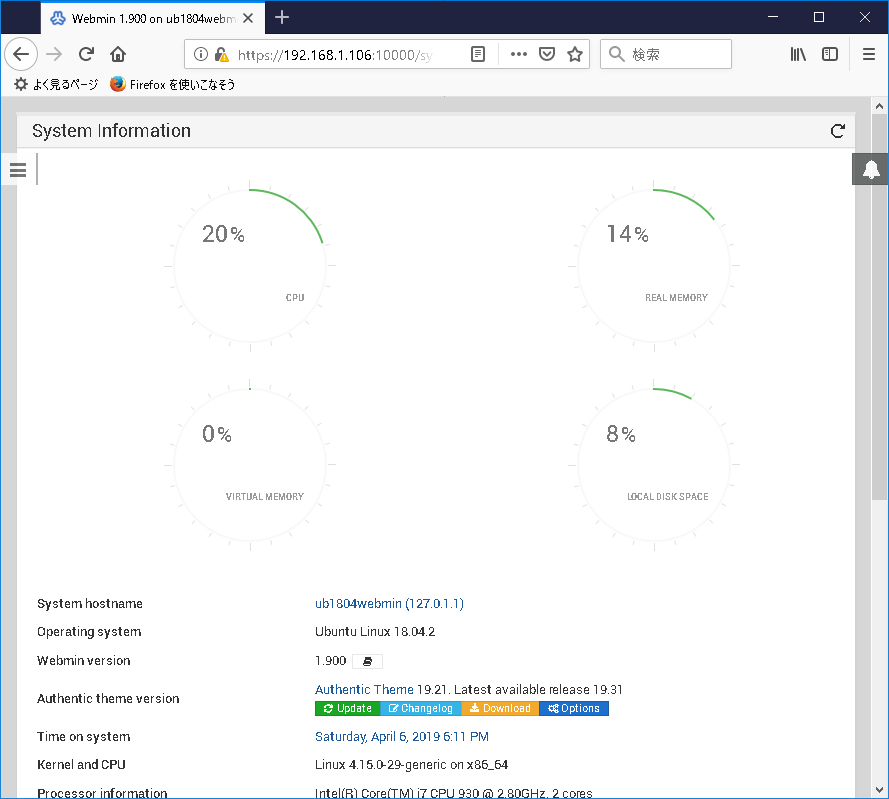Toggle reader view in address bar
Image resolution: width=889 pixels, height=799 pixels.
[478, 54]
